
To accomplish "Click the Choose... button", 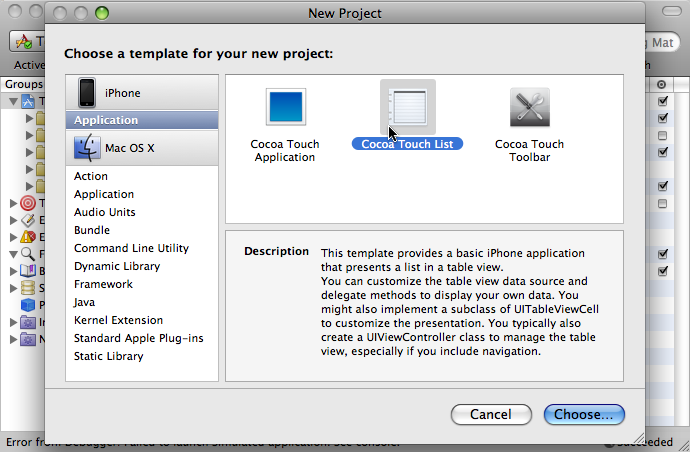I will coord(584,415).
